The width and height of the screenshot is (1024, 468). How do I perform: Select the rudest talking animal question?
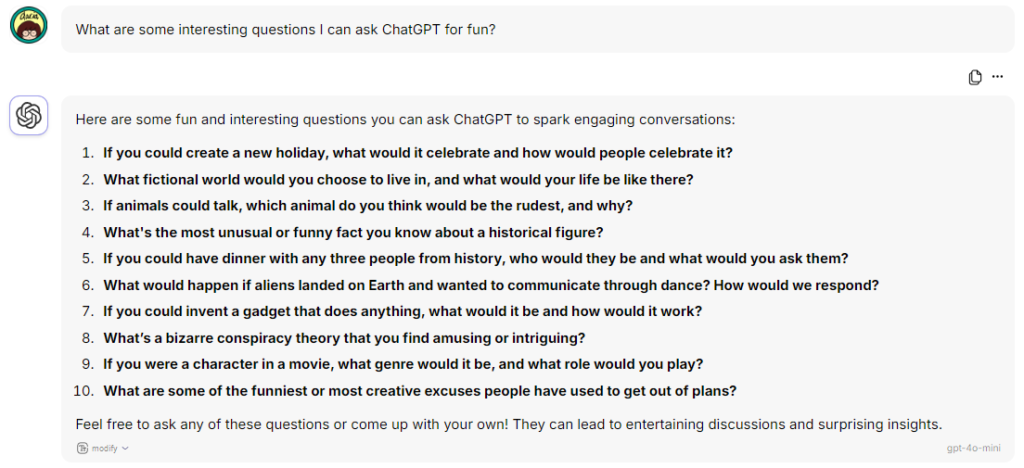[x=368, y=206]
